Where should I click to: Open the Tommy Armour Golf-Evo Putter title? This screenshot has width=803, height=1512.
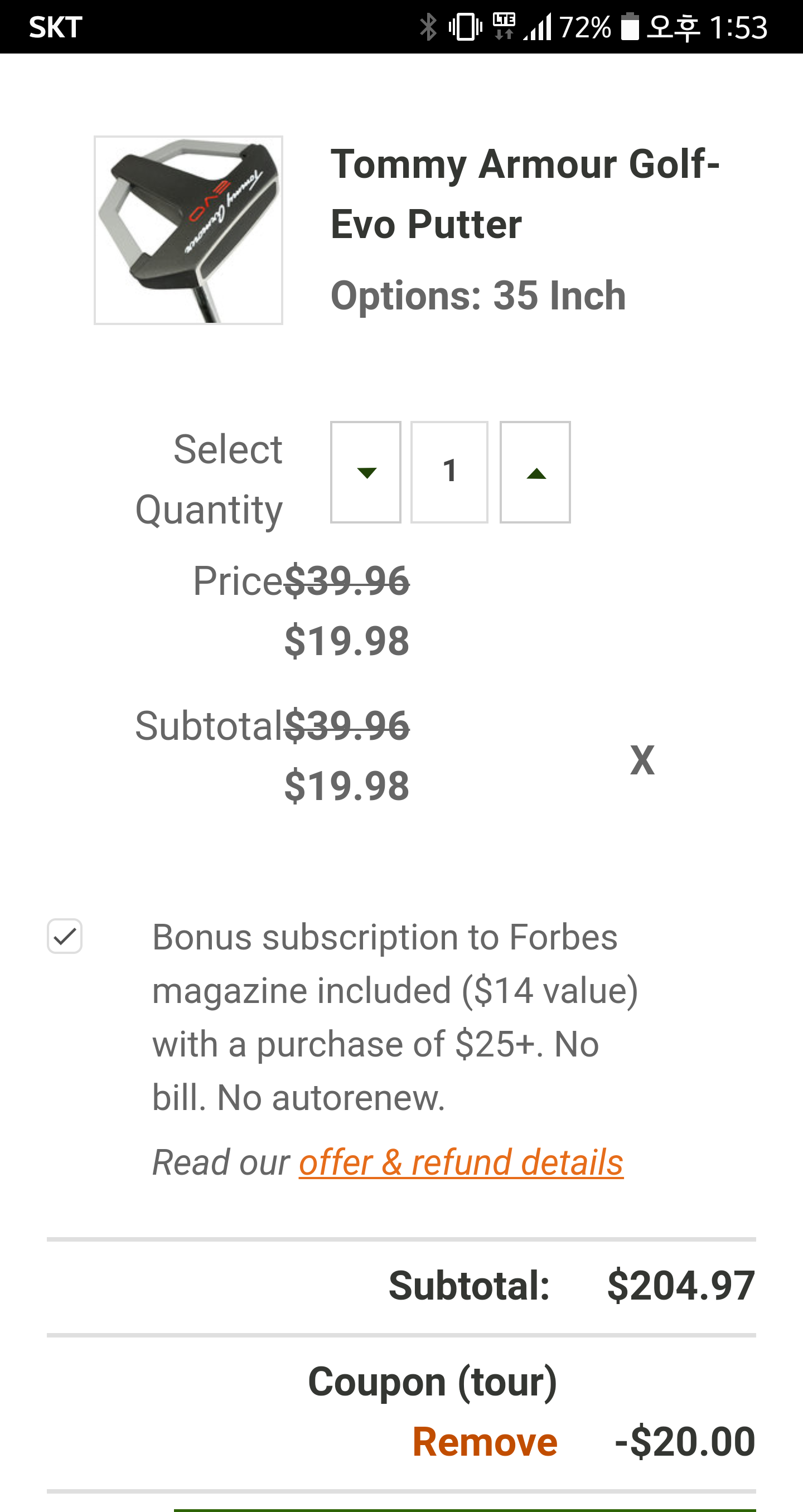tap(524, 193)
